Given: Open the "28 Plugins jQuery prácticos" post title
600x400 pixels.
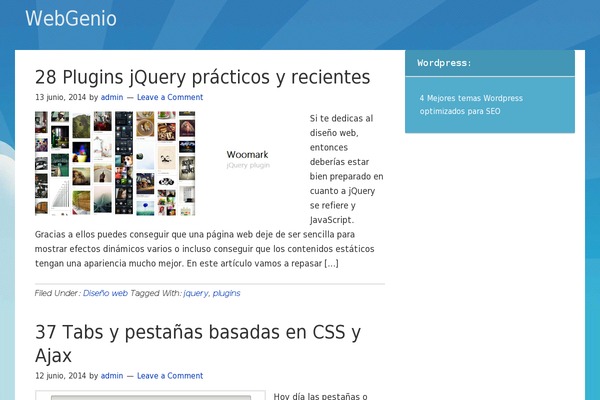Looking at the screenshot, I should point(202,77).
